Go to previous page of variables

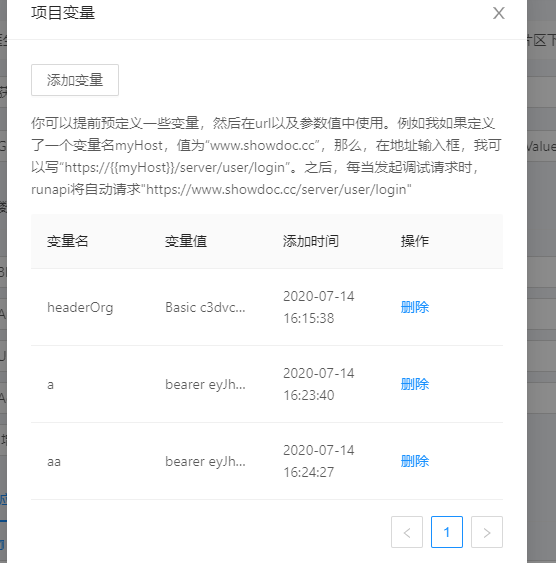pos(407,532)
